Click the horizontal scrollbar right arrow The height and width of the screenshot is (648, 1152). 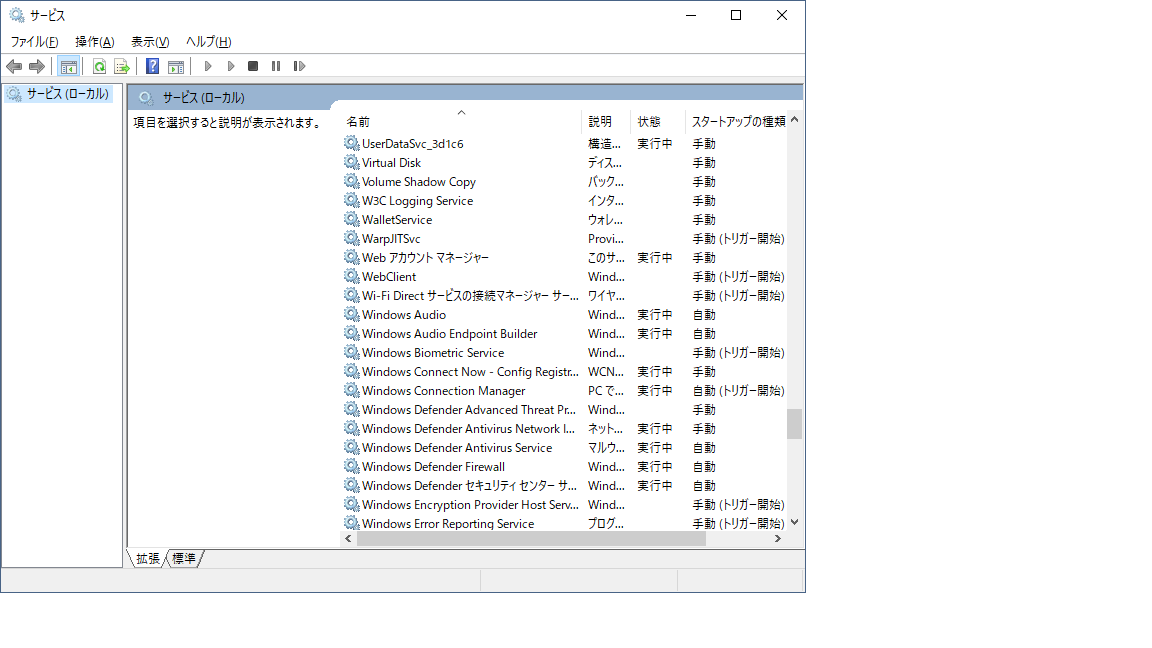[778, 539]
